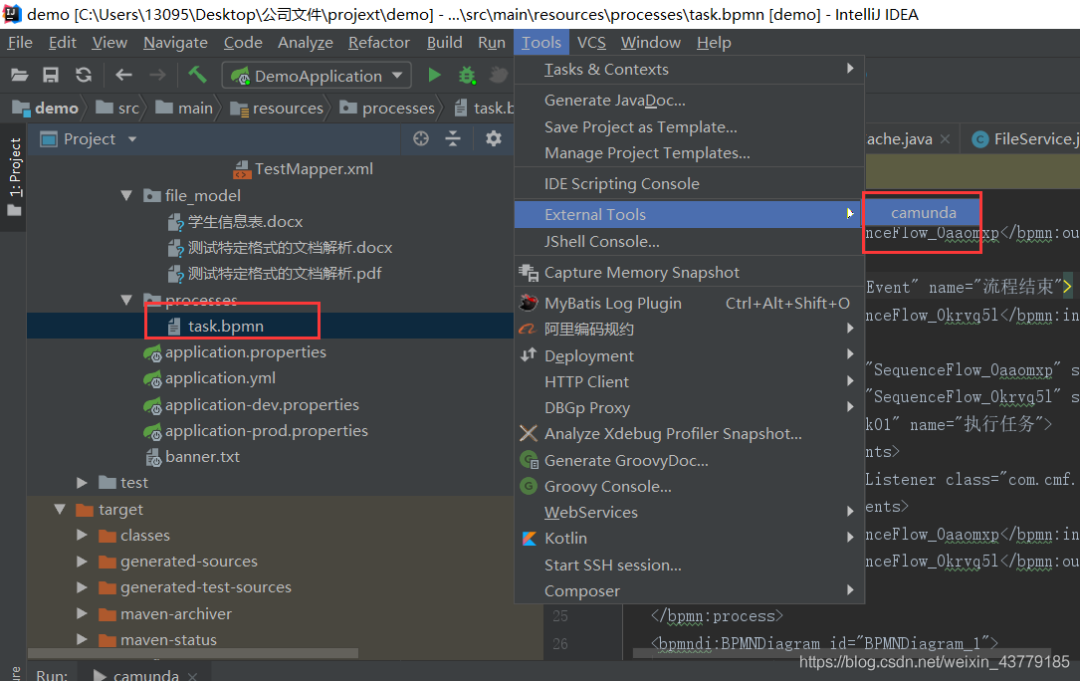This screenshot has width=1080, height=681.
Task: Select task.bpmn in the project tree
Action: pyautogui.click(x=225, y=326)
